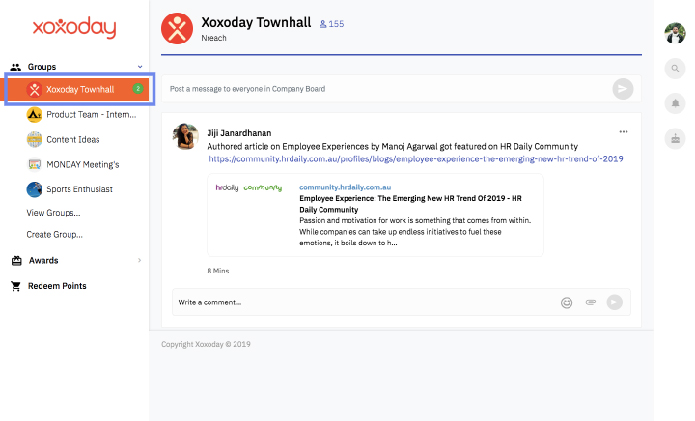
Task: Click Create Group link
Action: coord(55,234)
